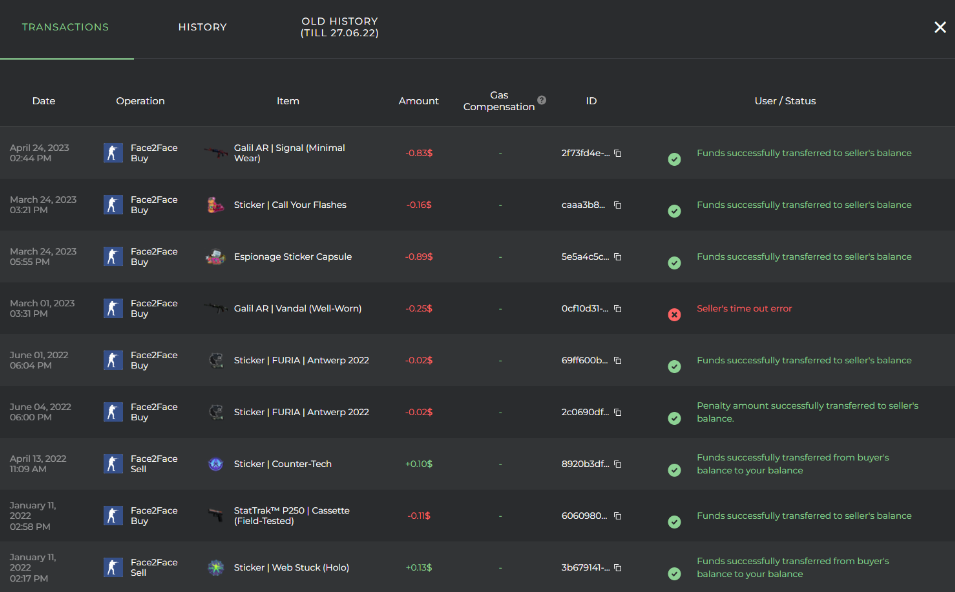Click the Gas Compensation help icon
Image resolution: width=955 pixels, height=592 pixels.
pyautogui.click(x=541, y=100)
